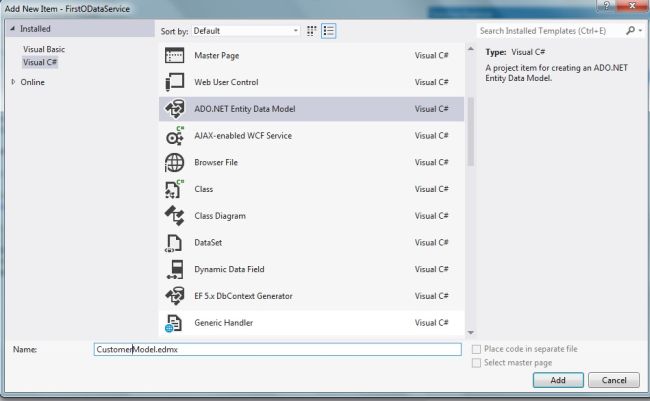Image resolution: width=650 pixels, height=401 pixels.
Task: Select EF 5.x DbContext Generator text
Action: (243, 296)
